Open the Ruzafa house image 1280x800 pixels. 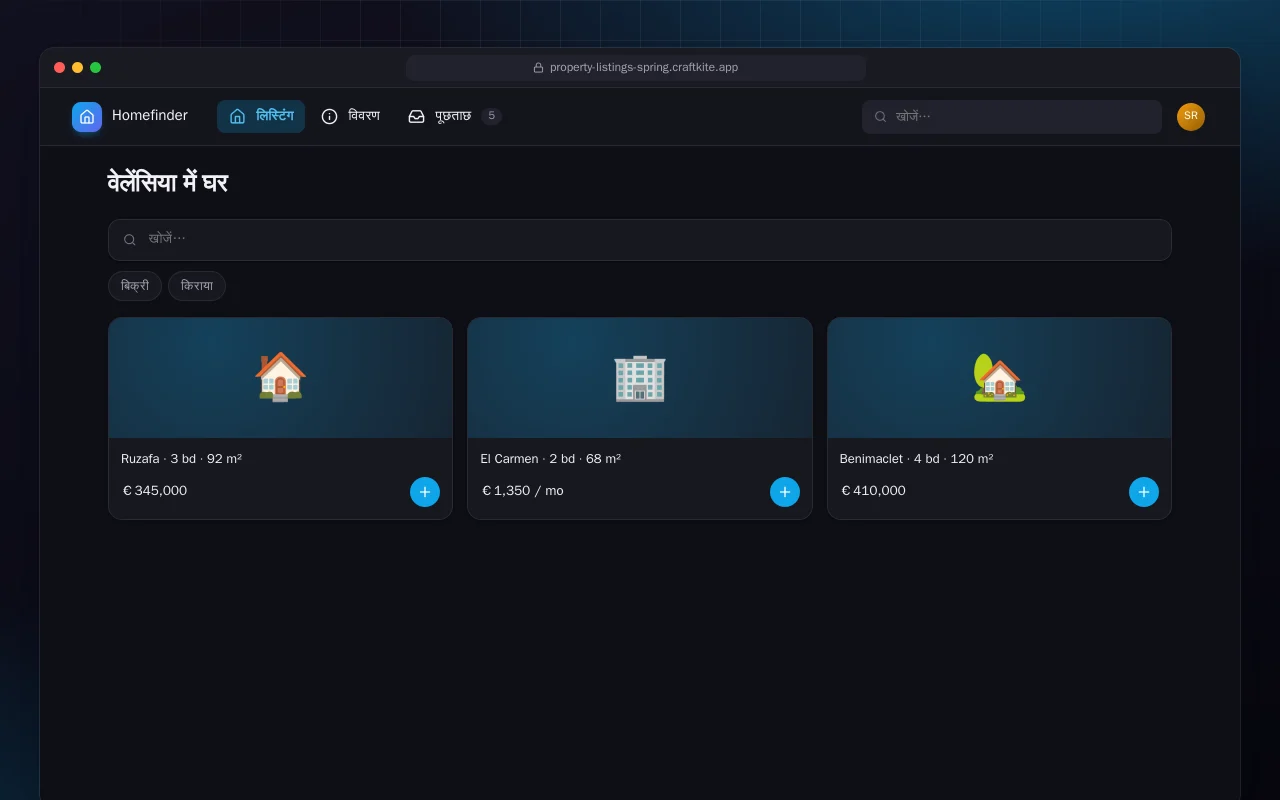tap(280, 378)
